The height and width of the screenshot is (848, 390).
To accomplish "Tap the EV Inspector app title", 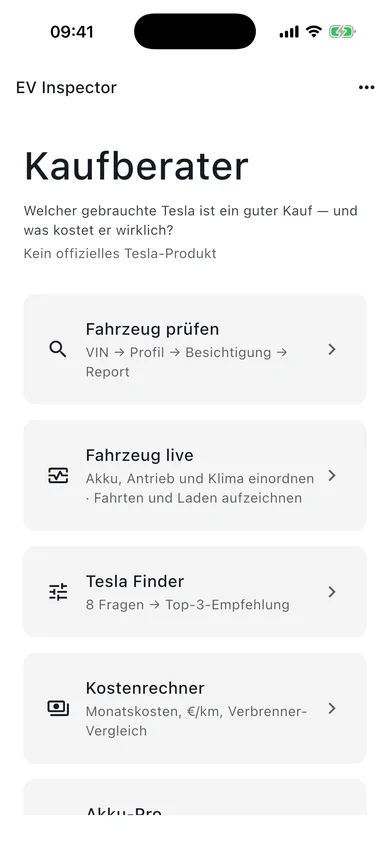I will [67, 88].
